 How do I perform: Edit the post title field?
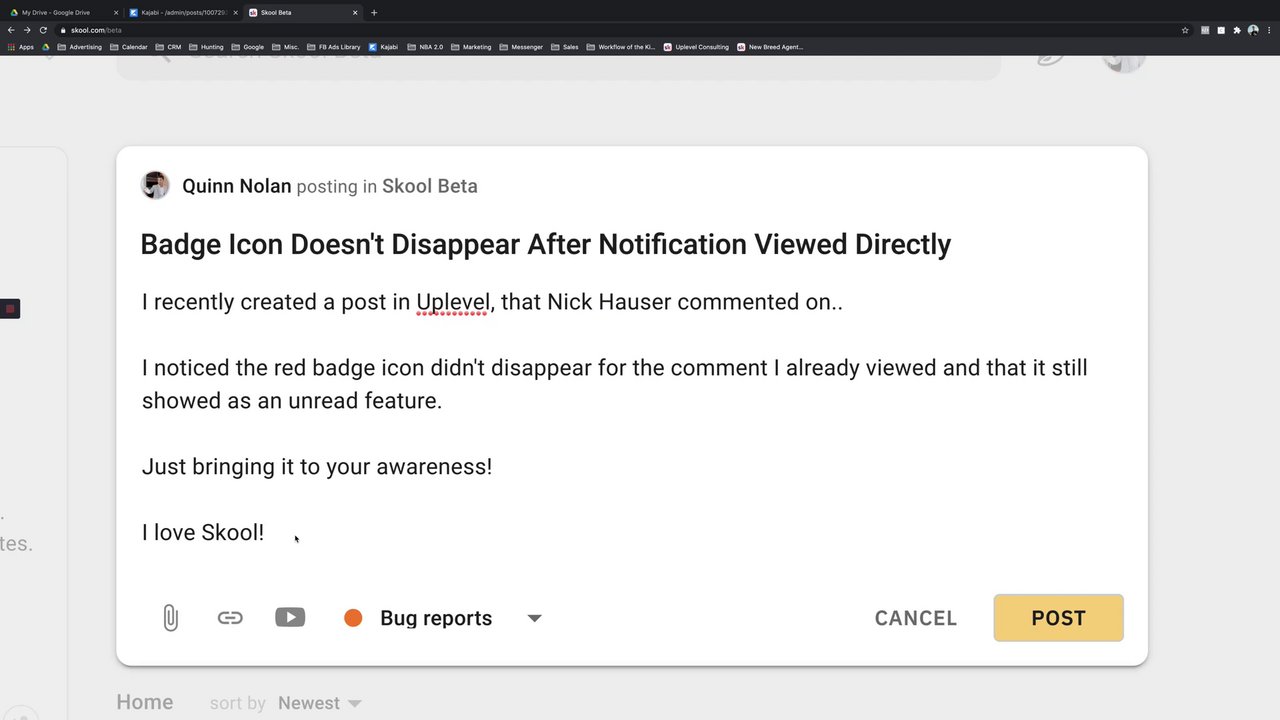pyautogui.click(x=545, y=244)
